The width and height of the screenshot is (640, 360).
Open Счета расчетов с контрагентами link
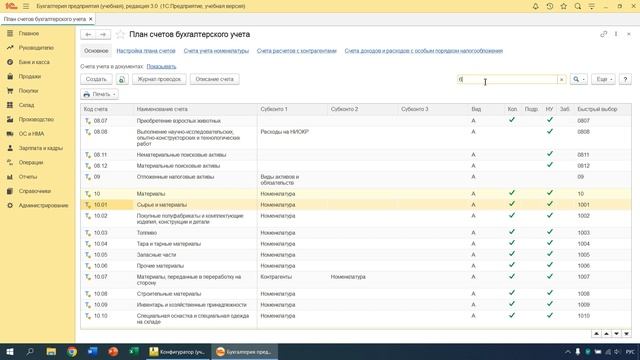pos(296,51)
